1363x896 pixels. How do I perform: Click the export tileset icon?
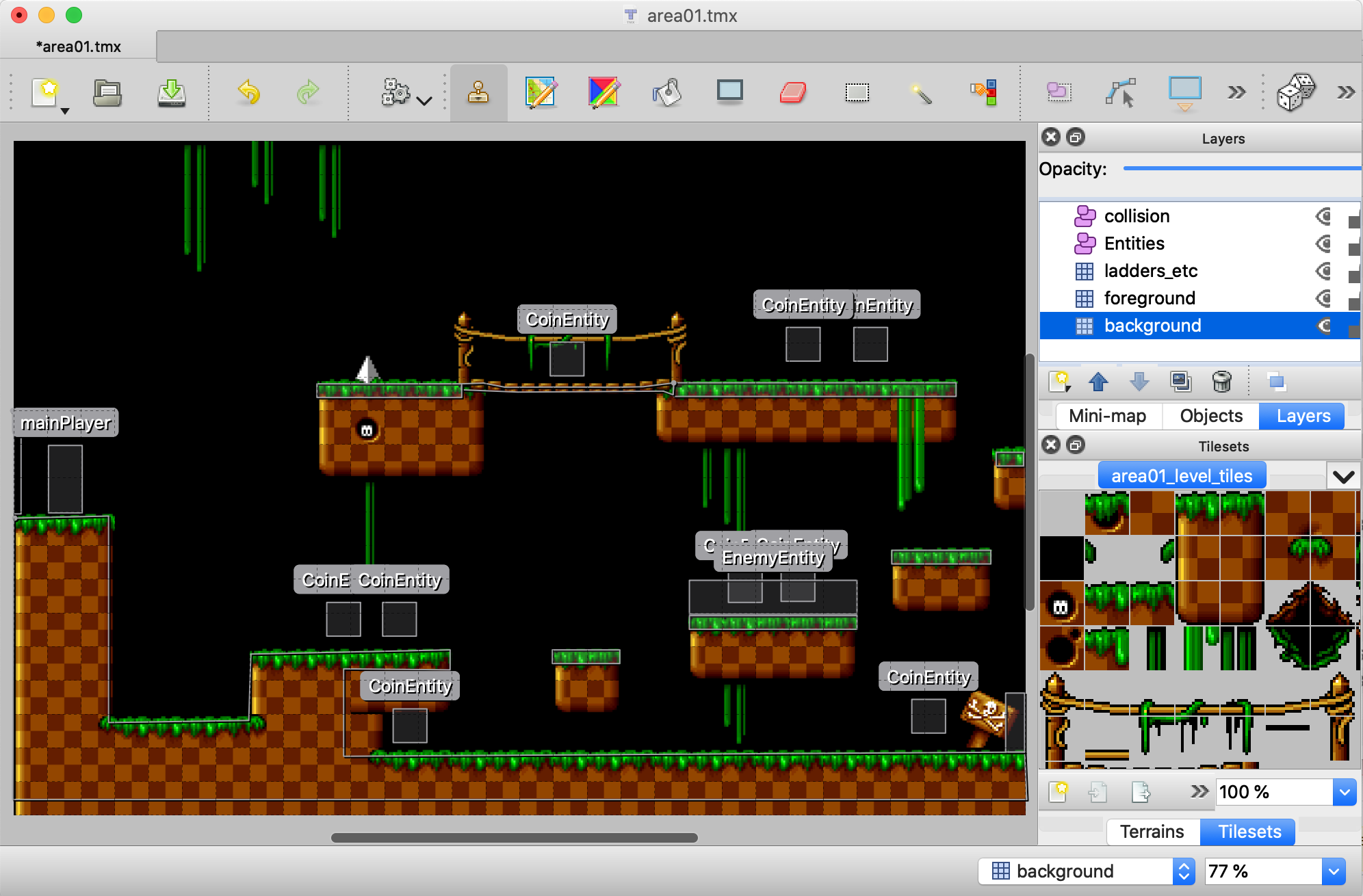[1141, 792]
